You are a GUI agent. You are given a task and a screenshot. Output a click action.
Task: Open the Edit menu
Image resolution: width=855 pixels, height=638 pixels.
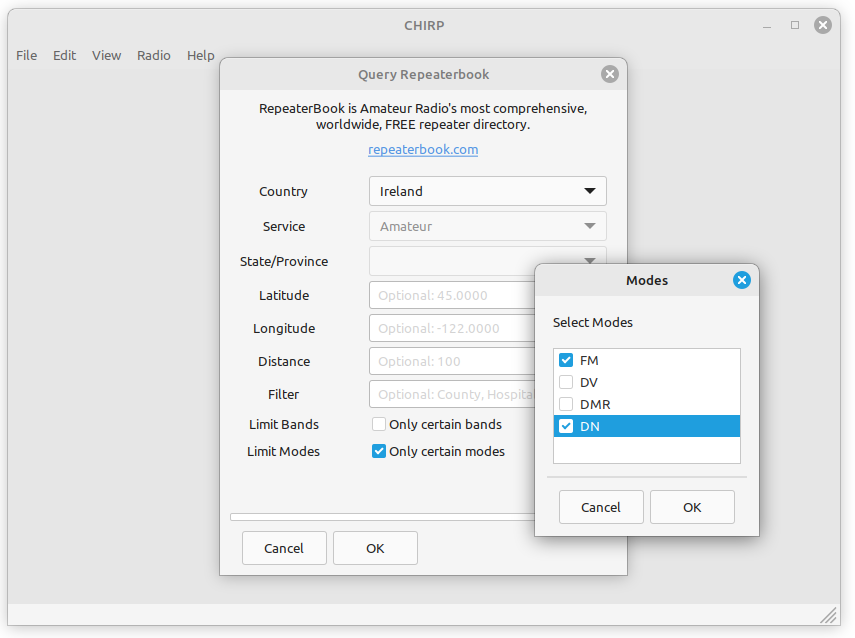coord(64,56)
